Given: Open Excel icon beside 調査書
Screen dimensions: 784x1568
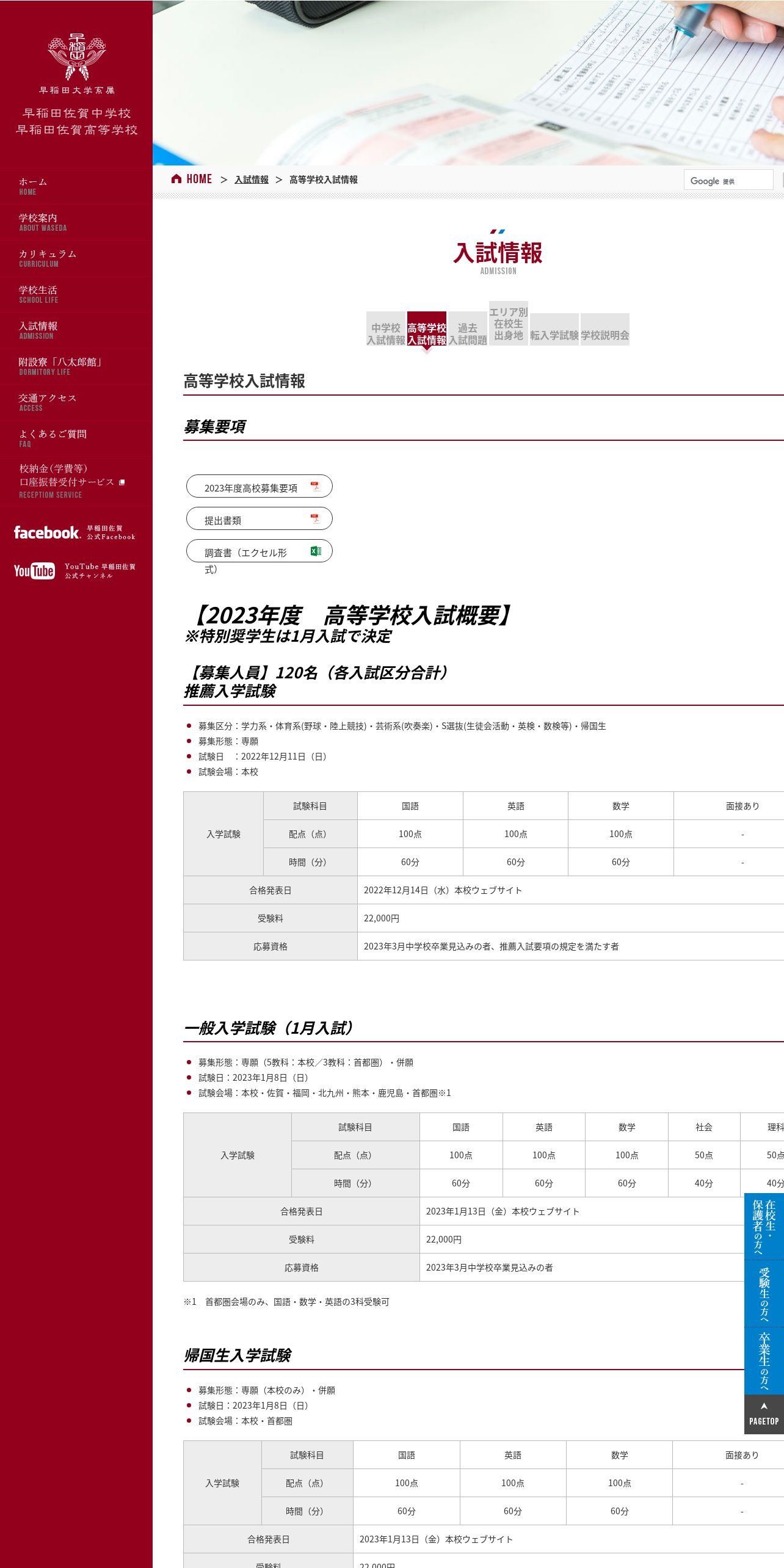Looking at the screenshot, I should pyautogui.click(x=316, y=551).
